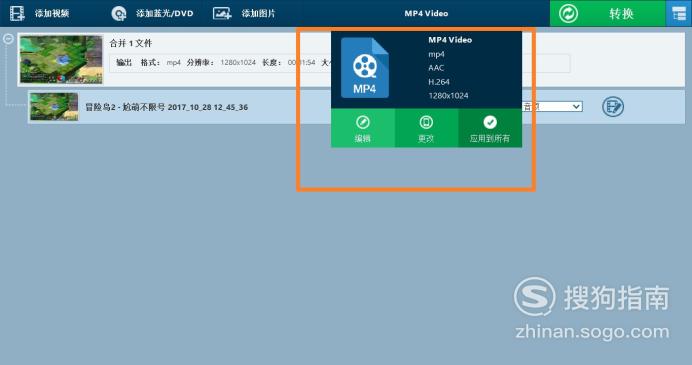Click the Add Blu-ray/DVD disc icon
This screenshot has height=365, width=692.
coord(118,14)
